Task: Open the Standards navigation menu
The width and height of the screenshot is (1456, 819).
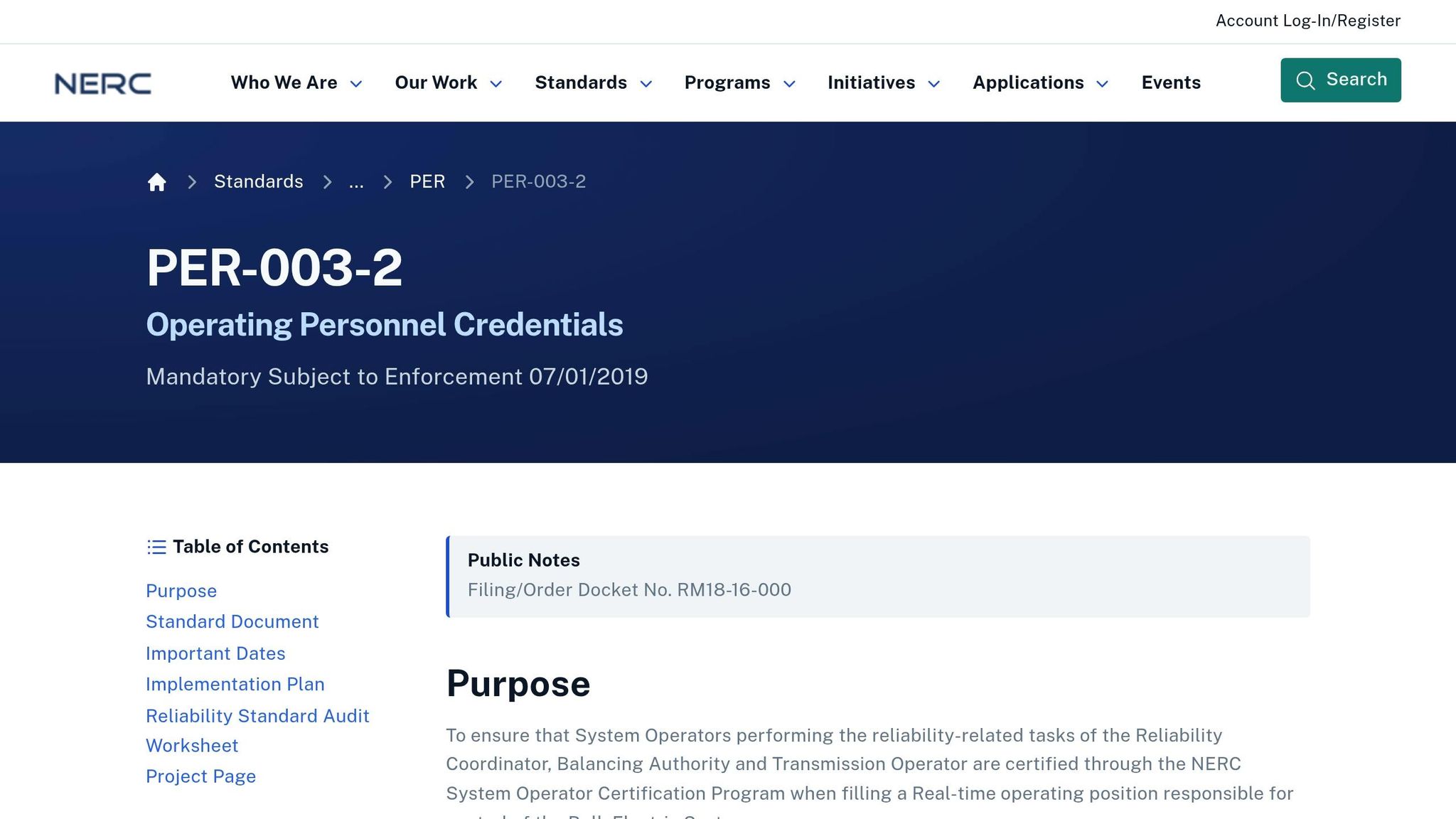Action: (594, 82)
